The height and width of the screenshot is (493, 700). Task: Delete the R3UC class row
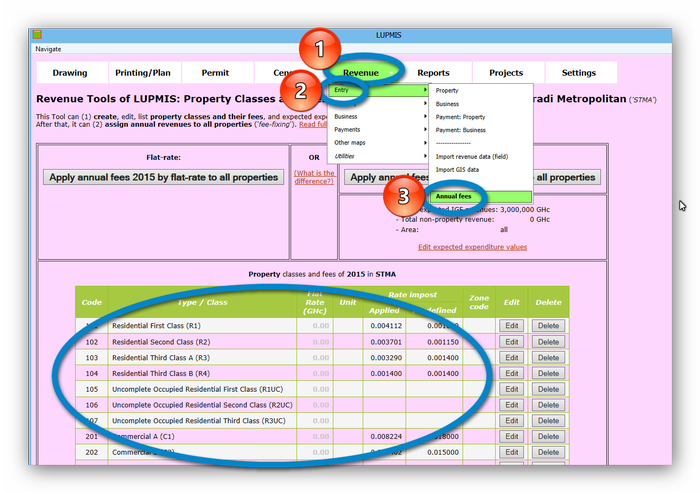tap(548, 421)
